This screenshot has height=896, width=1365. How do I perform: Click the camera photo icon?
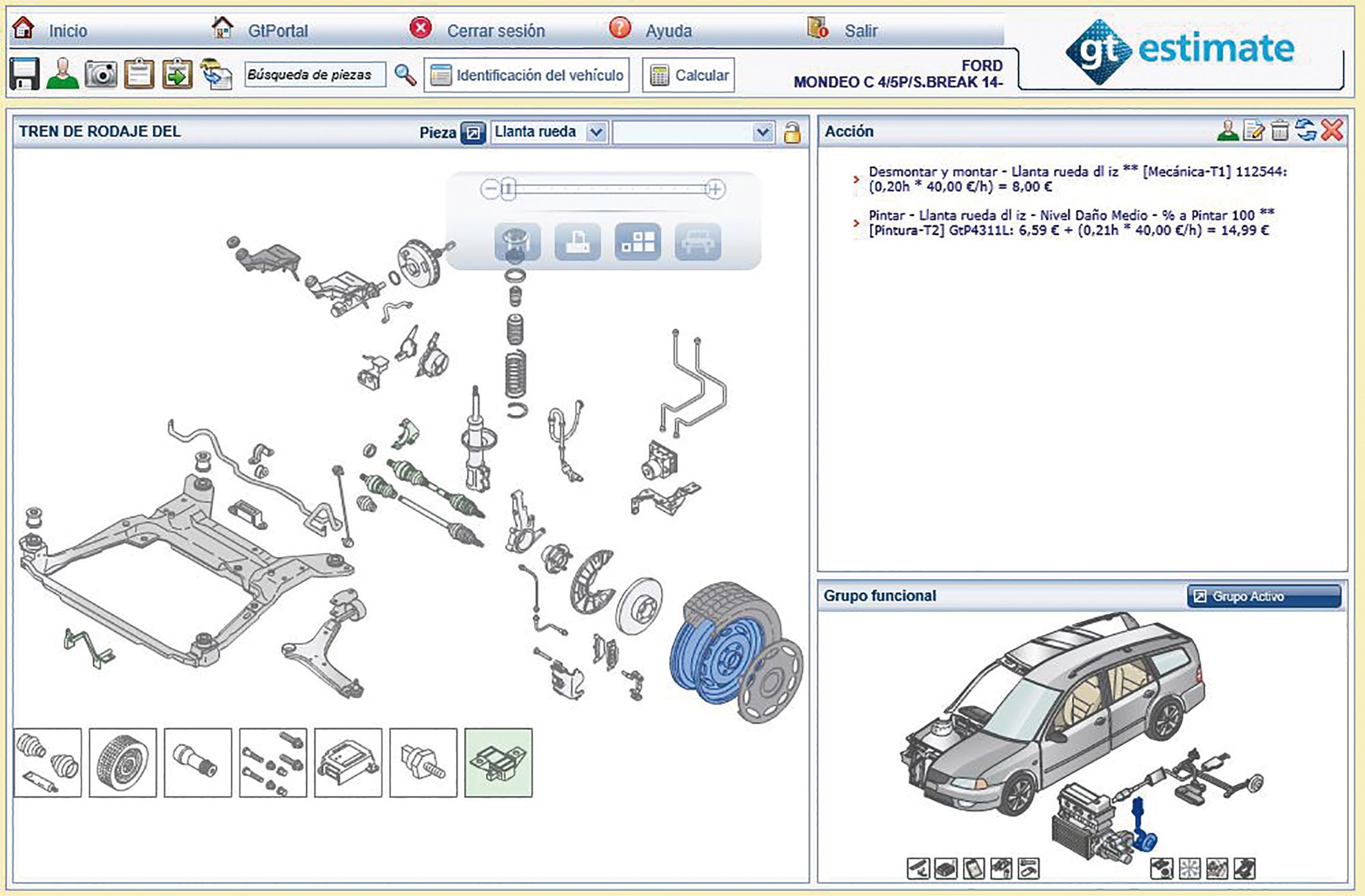coord(101,75)
